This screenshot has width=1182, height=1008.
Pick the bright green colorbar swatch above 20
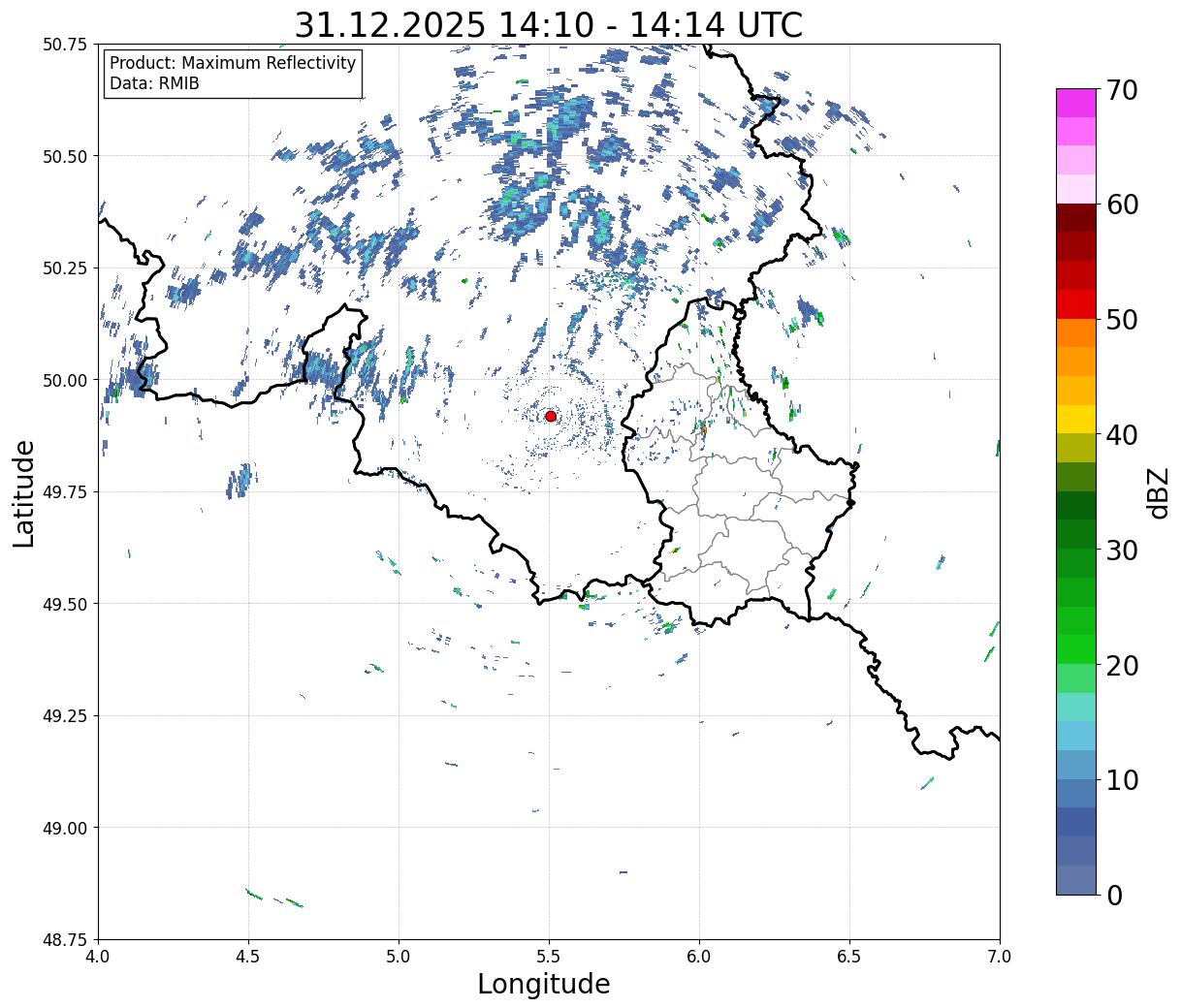click(1076, 648)
